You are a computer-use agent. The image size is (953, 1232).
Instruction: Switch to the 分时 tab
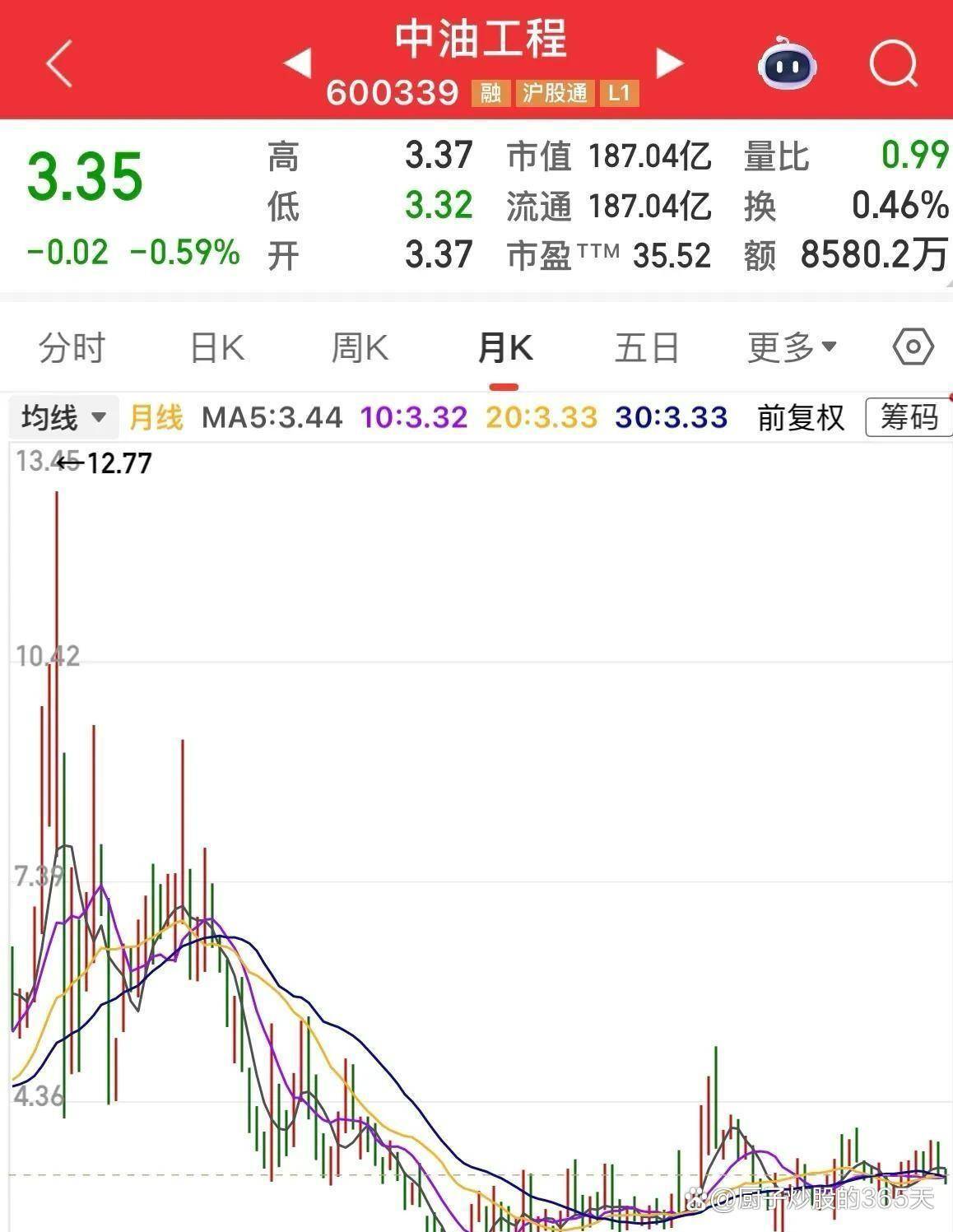pyautogui.click(x=72, y=347)
